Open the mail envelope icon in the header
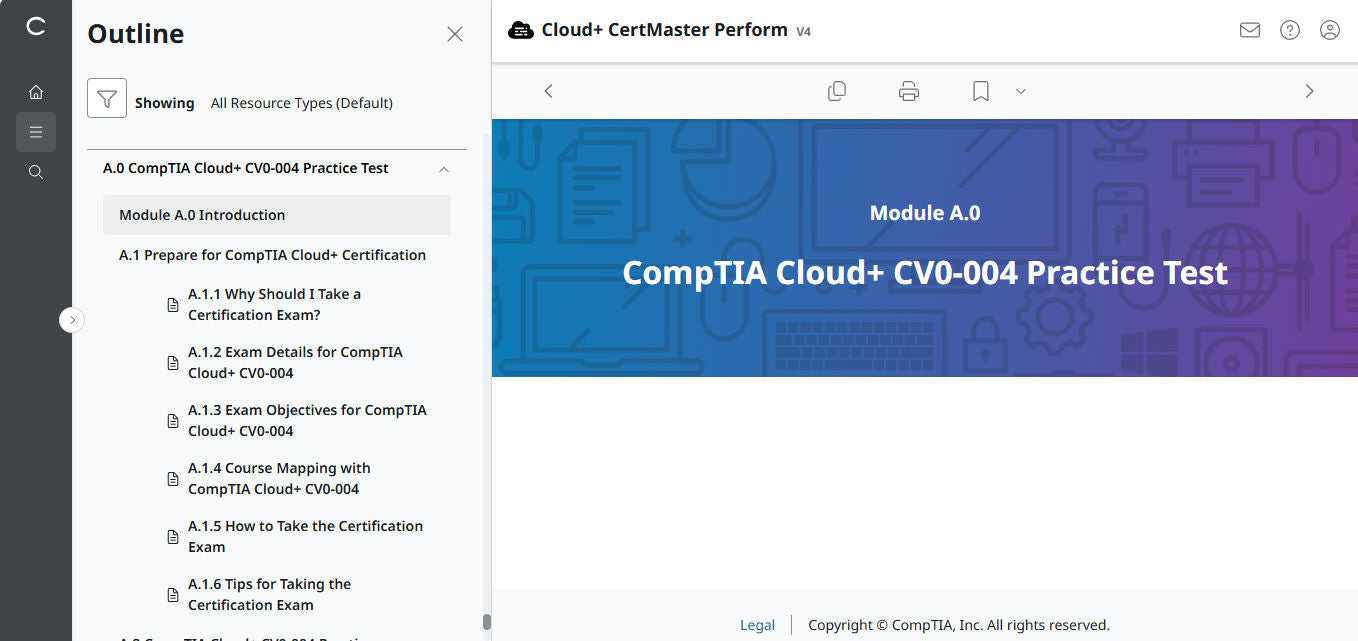 tap(1249, 30)
